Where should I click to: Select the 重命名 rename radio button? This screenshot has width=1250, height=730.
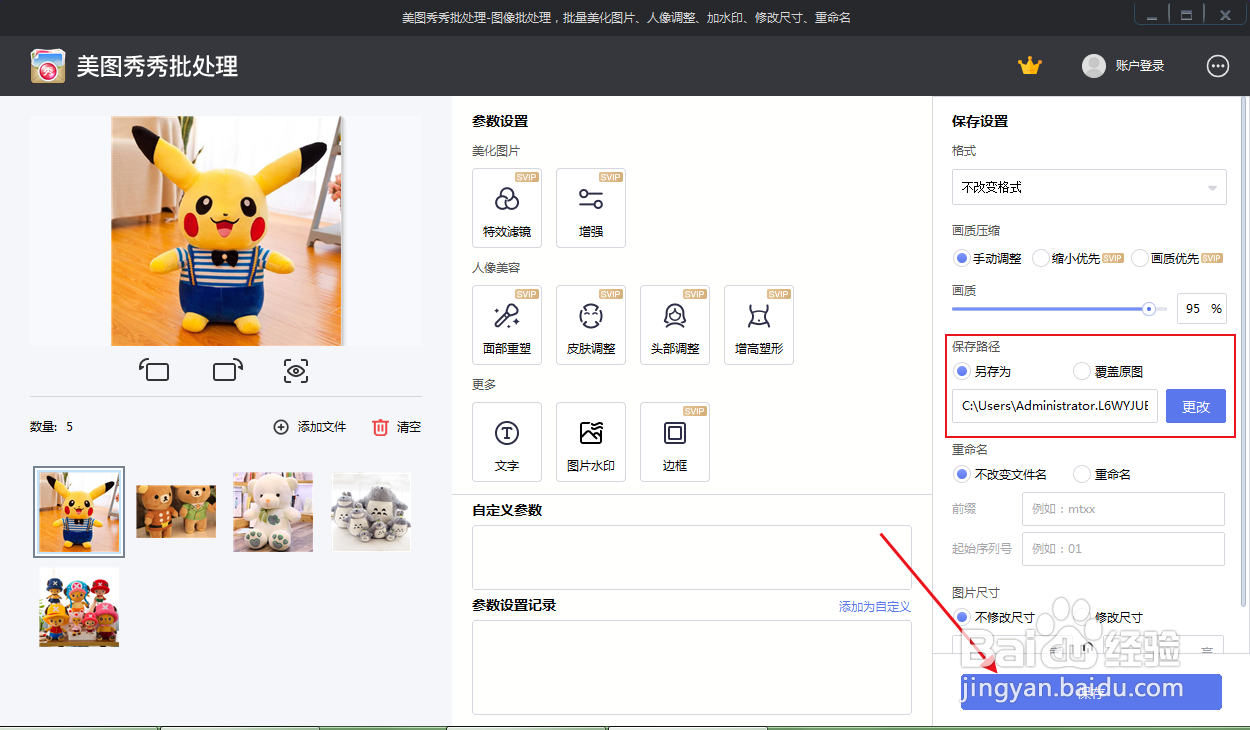[x=1081, y=474]
